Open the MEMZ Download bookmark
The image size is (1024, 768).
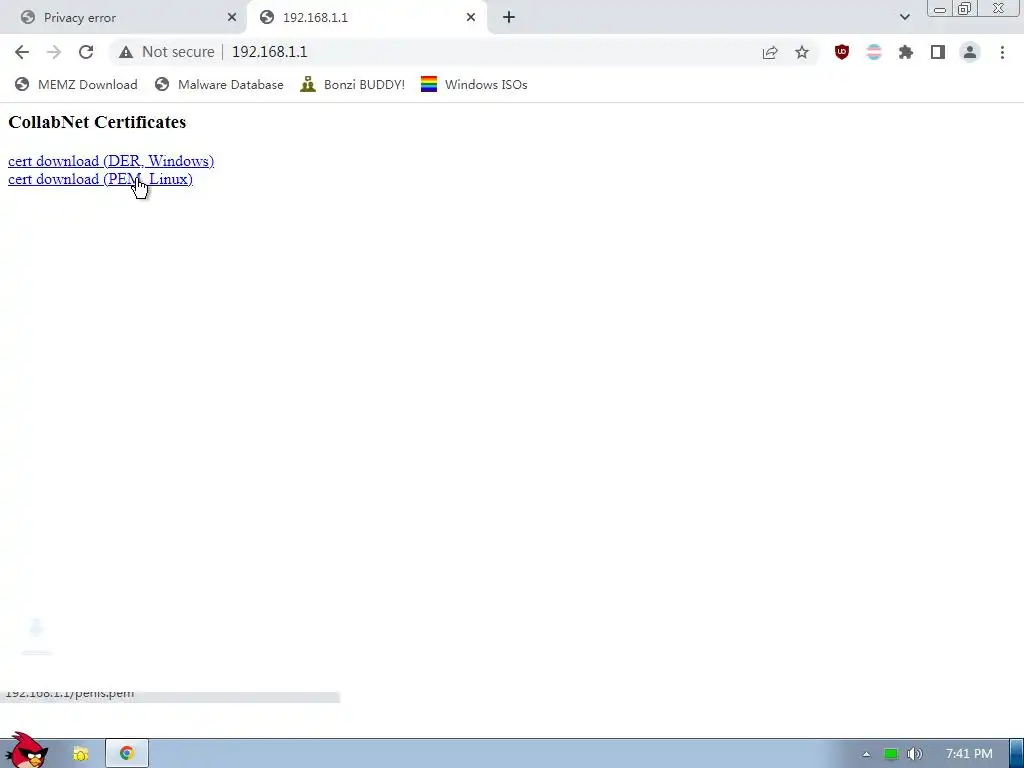(76, 85)
